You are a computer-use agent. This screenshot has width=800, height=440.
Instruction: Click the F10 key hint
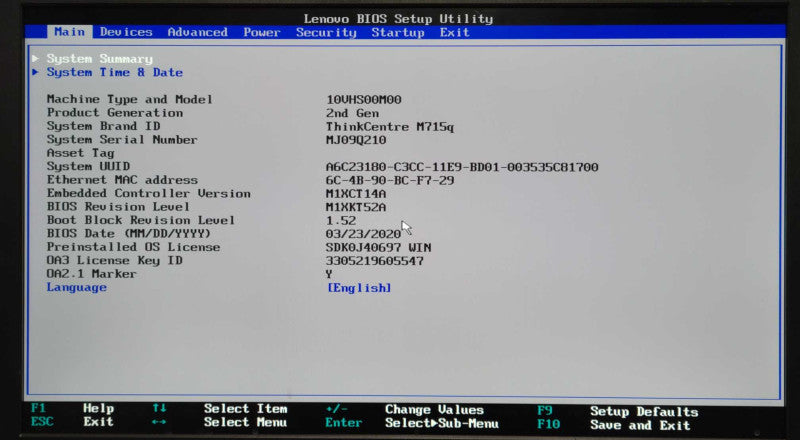click(548, 425)
